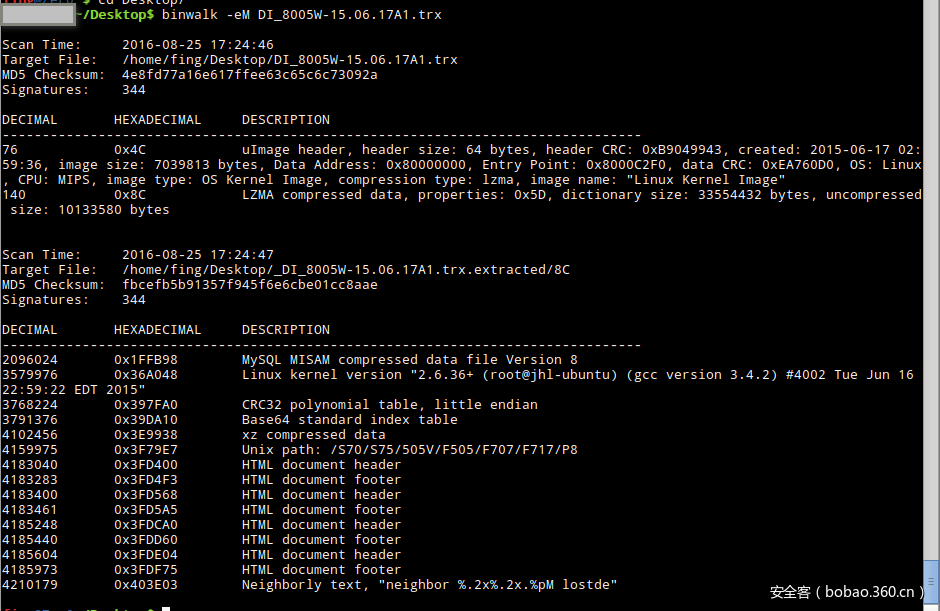
Task: Click the second MD5 checksum fbcefb5b91357f945f6e6cbe01cc8aae
Action: pos(249,285)
